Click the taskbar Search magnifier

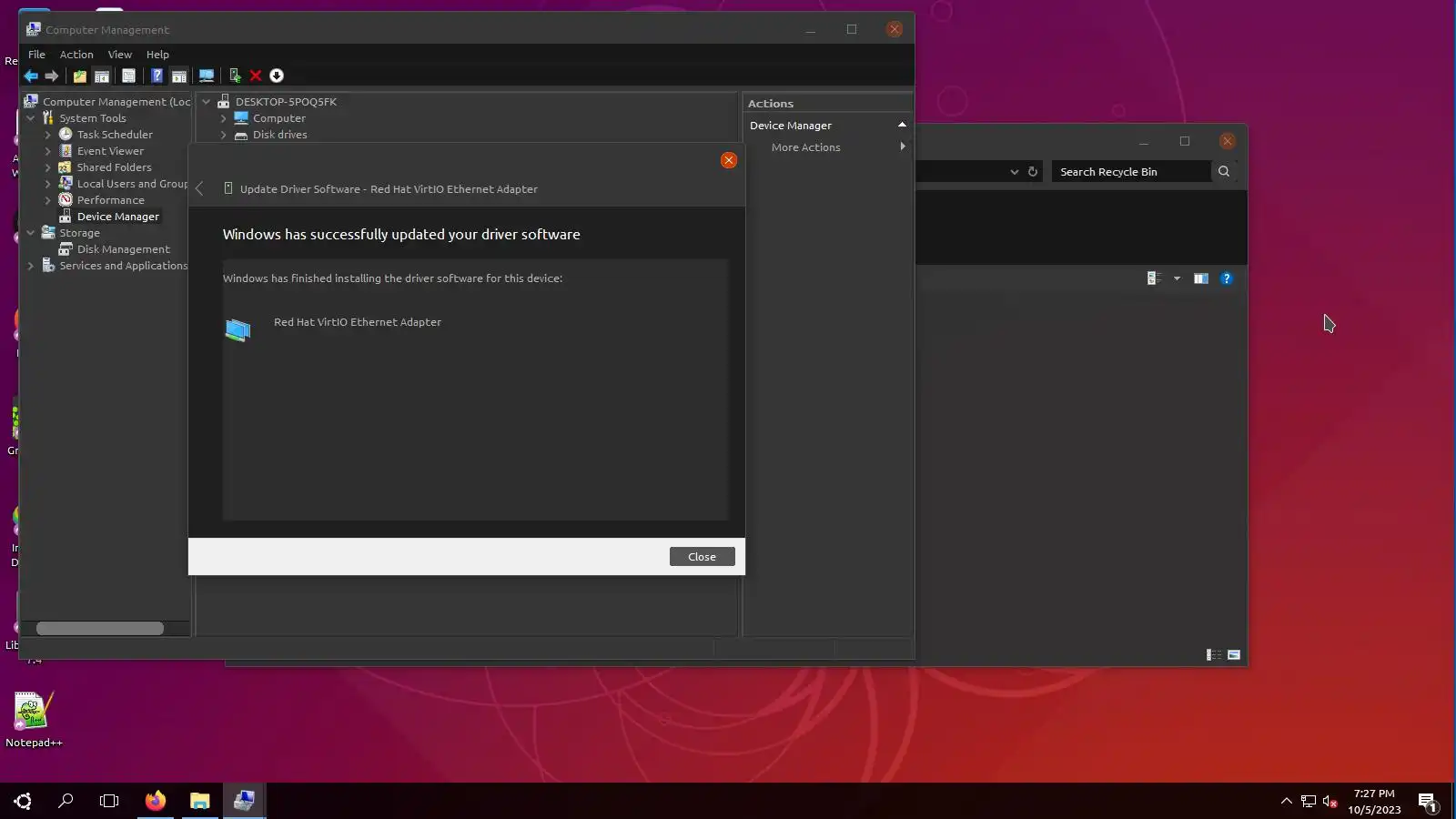pos(66,801)
